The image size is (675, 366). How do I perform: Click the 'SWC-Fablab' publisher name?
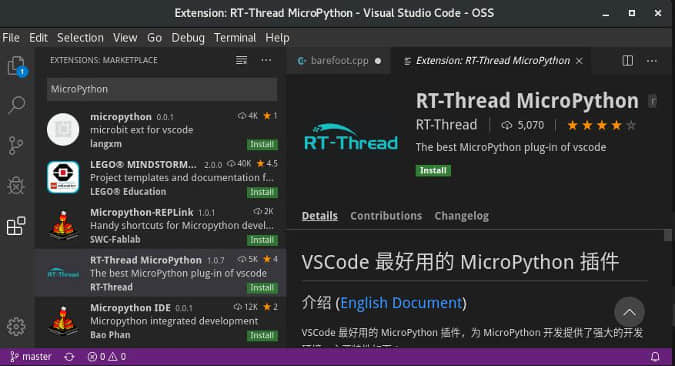click(115, 239)
